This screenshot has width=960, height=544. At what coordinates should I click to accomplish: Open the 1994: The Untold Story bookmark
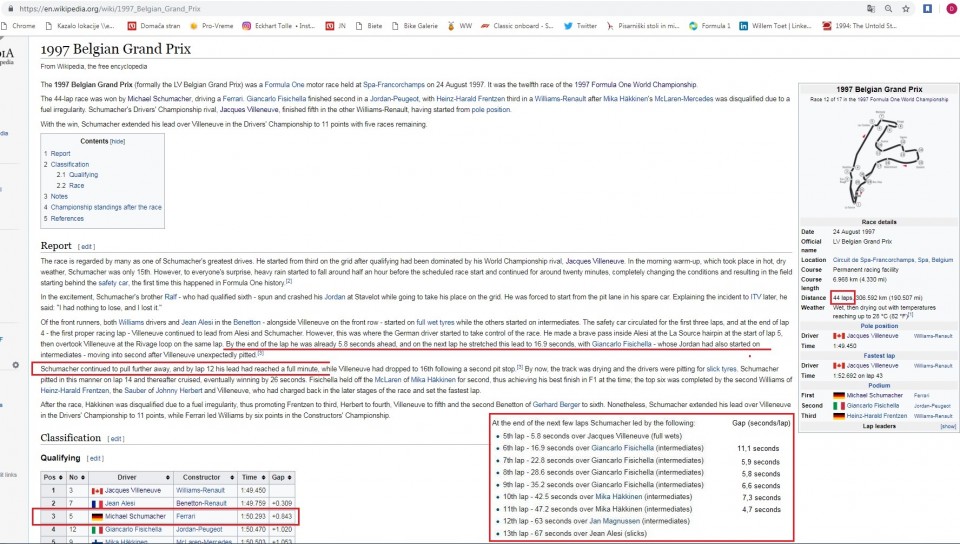pyautogui.click(x=860, y=26)
